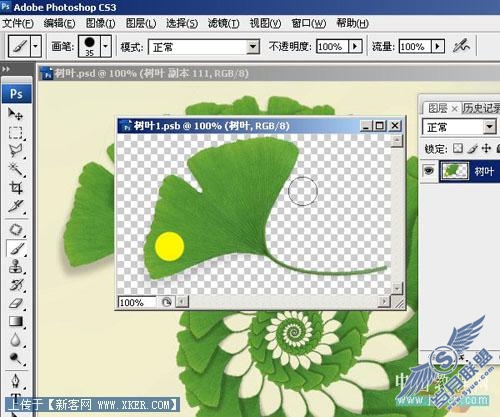Click the status bar icon beside zoom

166,302
